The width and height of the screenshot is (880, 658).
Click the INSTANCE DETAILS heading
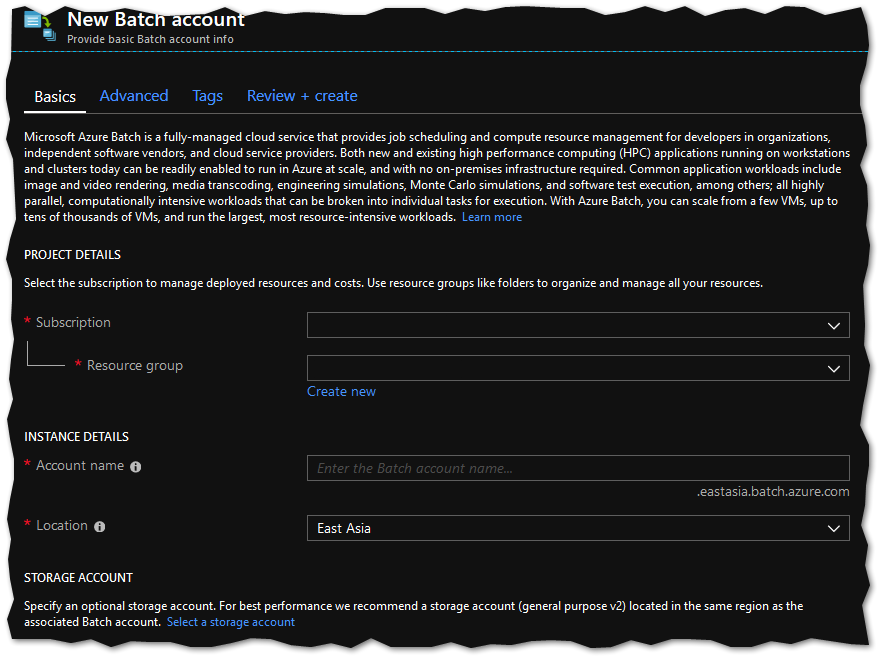76,437
